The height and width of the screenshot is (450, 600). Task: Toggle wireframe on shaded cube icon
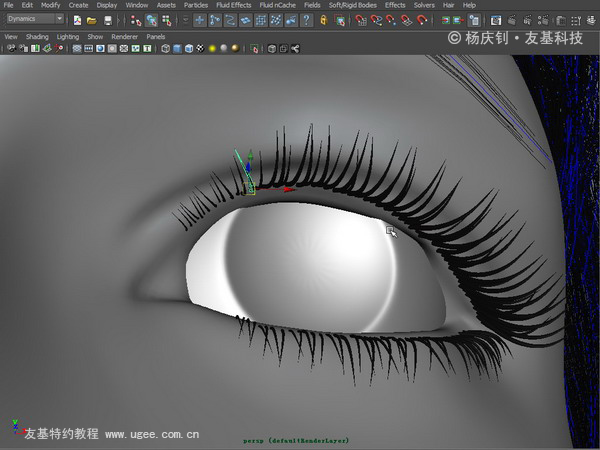pos(189,48)
